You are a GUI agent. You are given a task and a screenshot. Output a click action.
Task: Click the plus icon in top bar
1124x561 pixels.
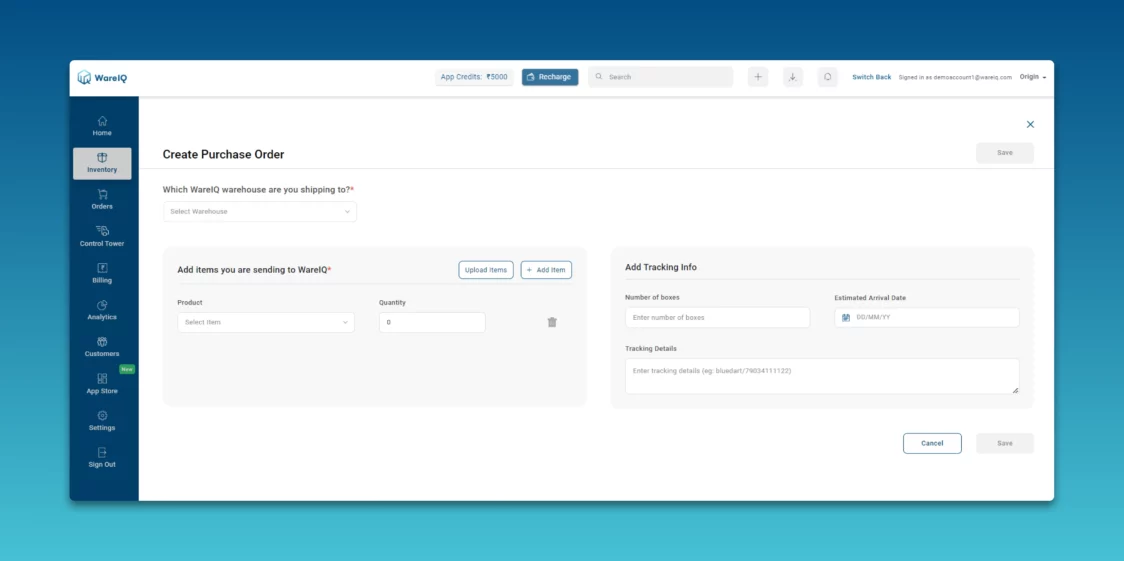click(758, 77)
